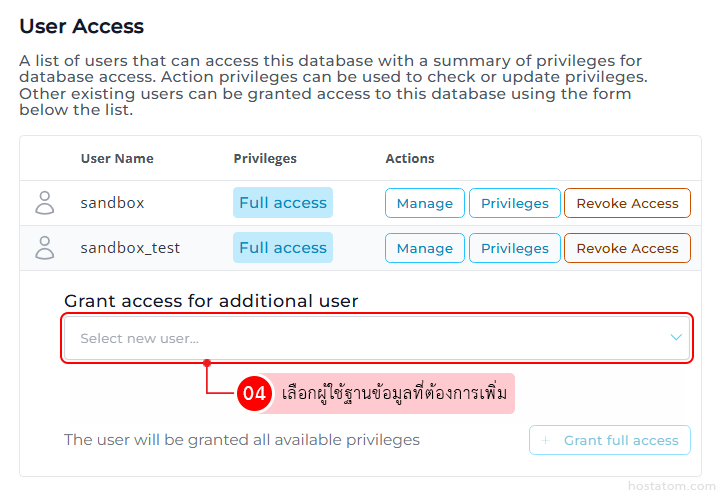Click the red 04 step marker badge
720x494 pixels.
(254, 393)
